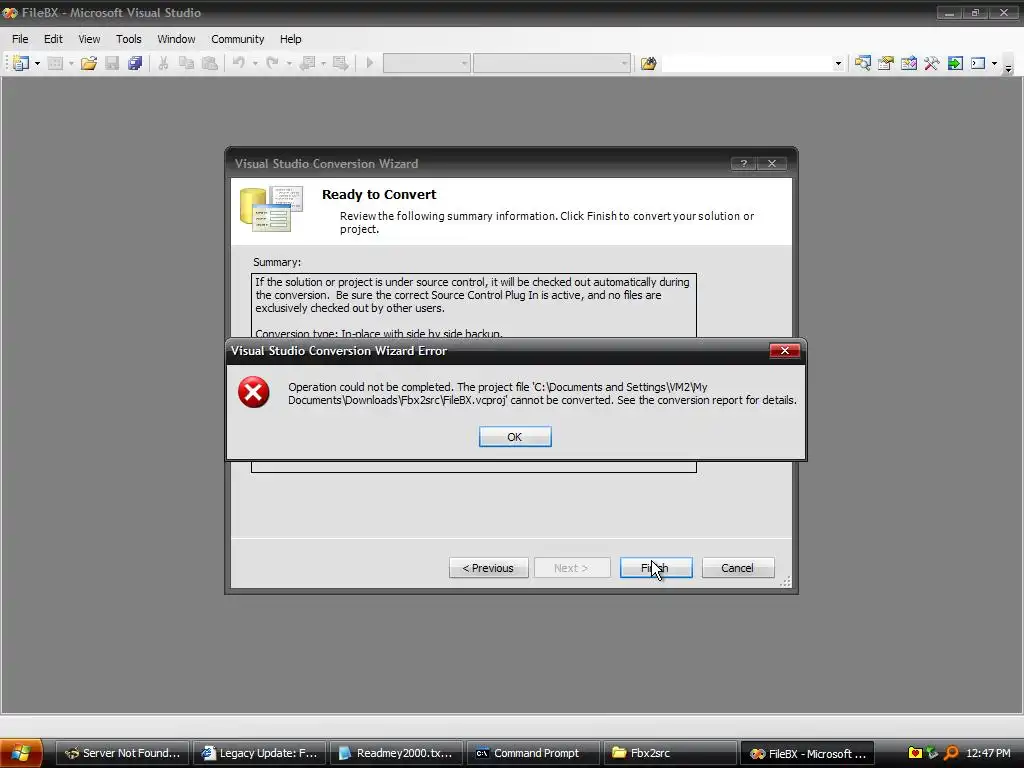Click the 12:47 PM system clock
This screenshot has height=768, width=1024.
click(988, 753)
